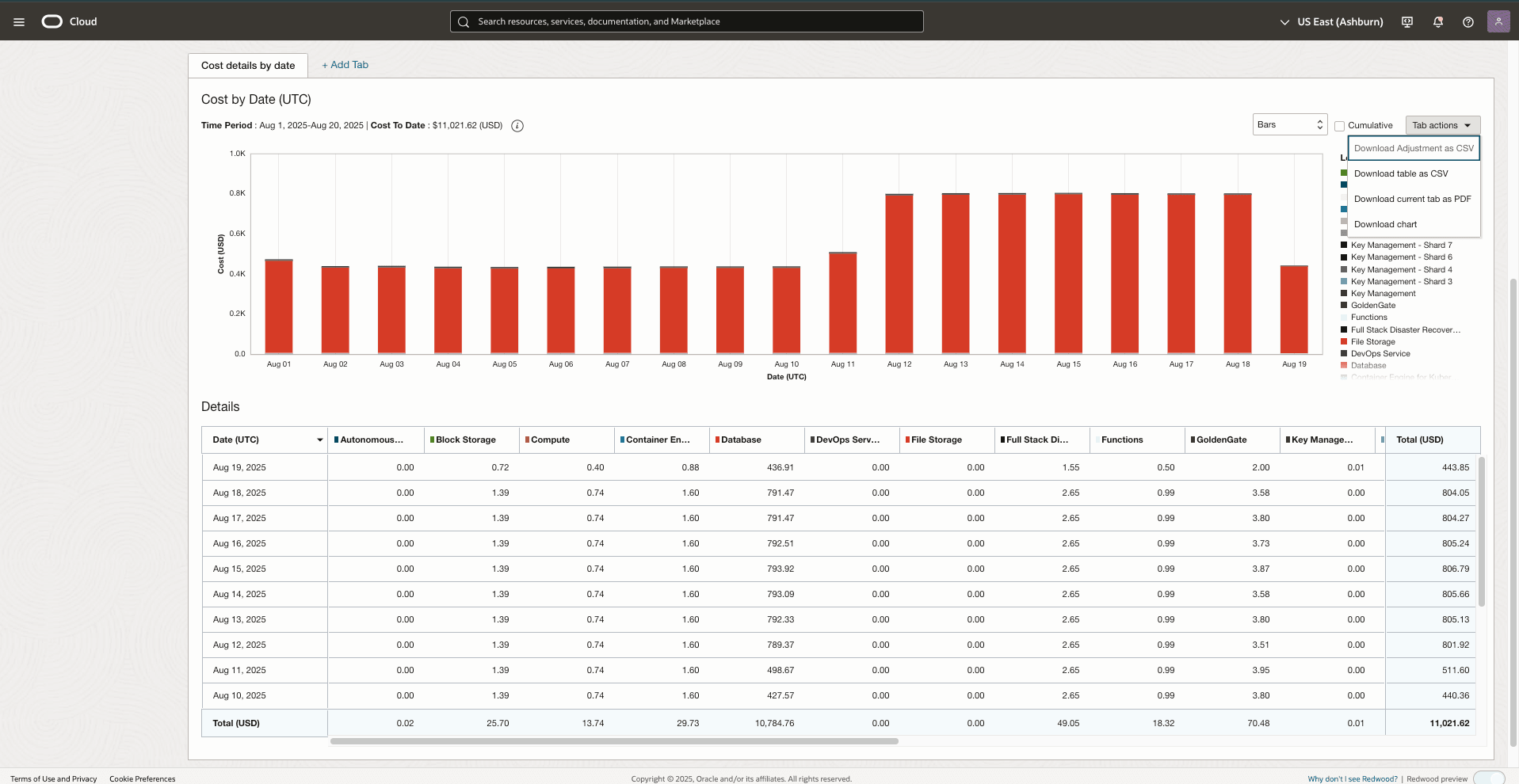Click the table horizontal scrollbar
Viewport: 1519px width, 784px height.
[x=614, y=742]
